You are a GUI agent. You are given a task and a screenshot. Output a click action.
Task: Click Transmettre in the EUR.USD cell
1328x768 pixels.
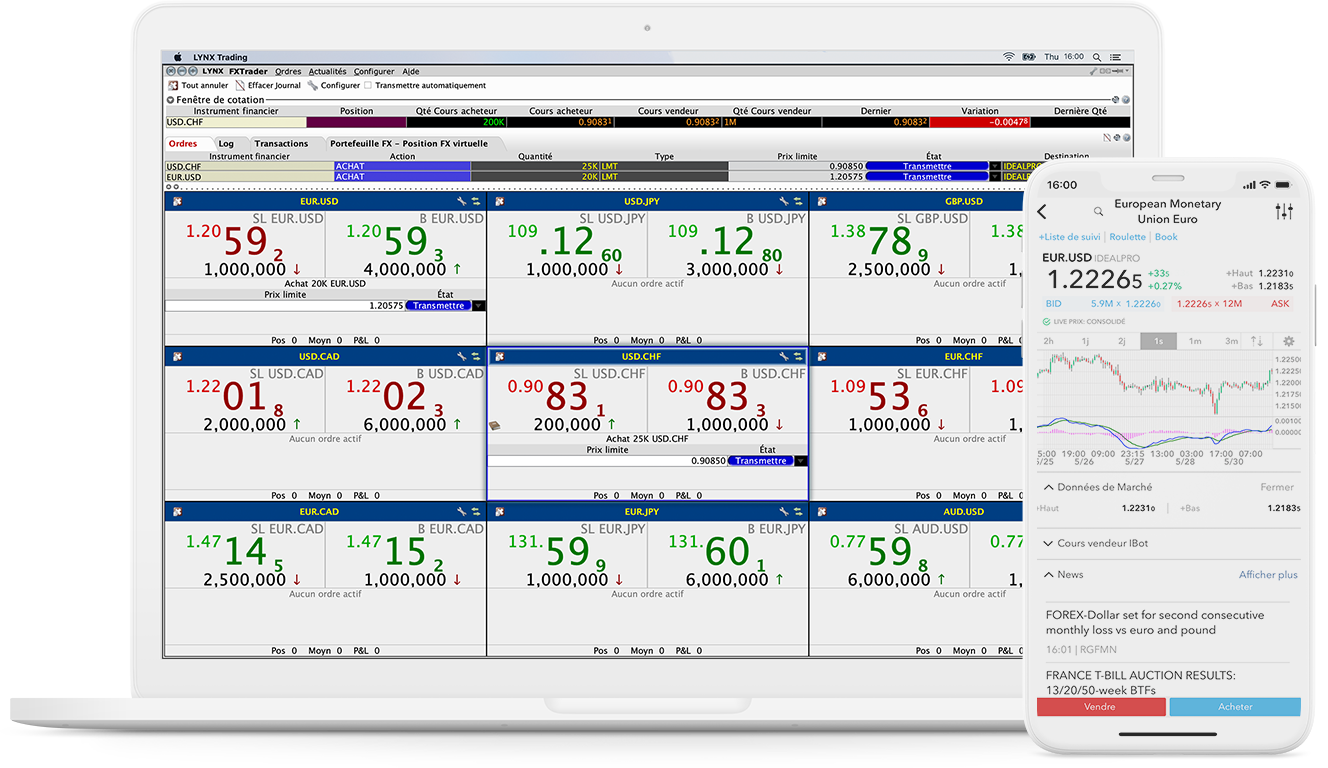click(x=438, y=306)
